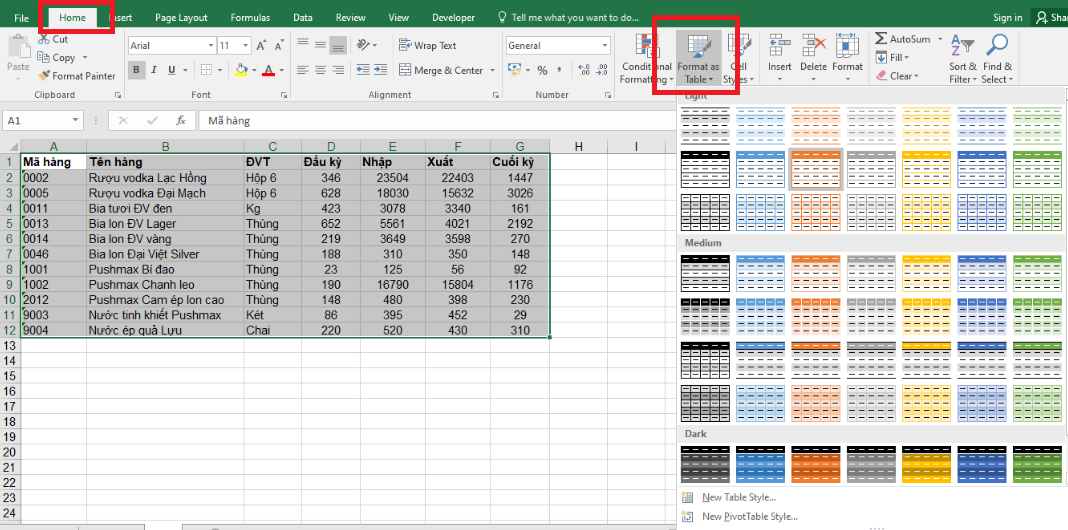Expand the General number format dropdown
1068x530 pixels.
(x=604, y=46)
